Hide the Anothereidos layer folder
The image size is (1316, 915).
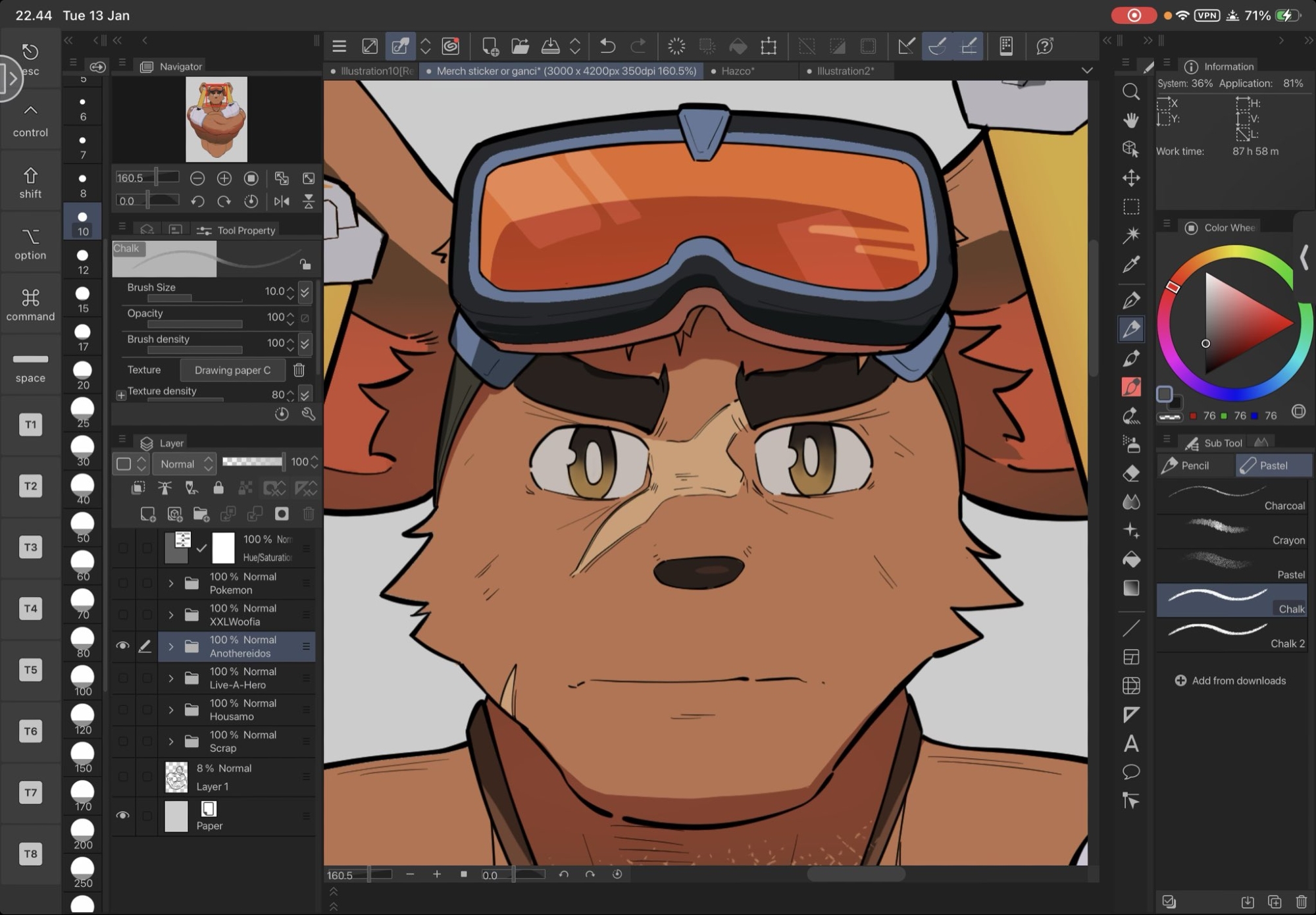click(122, 646)
